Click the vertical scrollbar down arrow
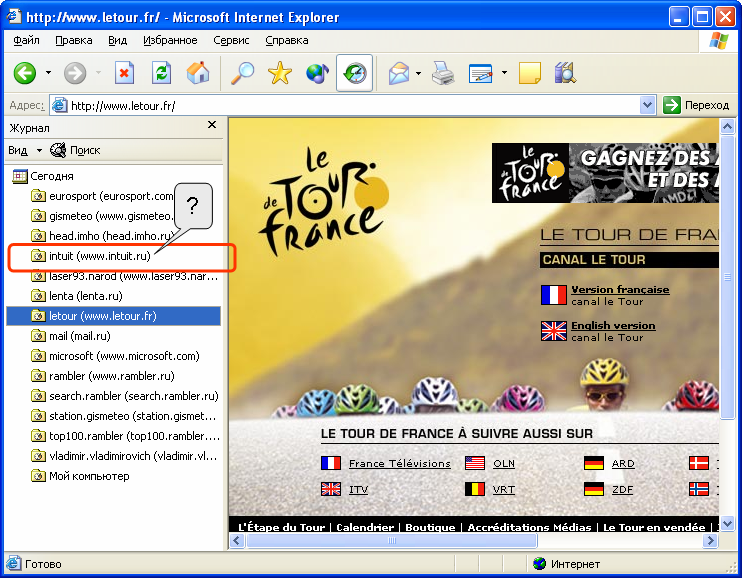 pos(727,524)
